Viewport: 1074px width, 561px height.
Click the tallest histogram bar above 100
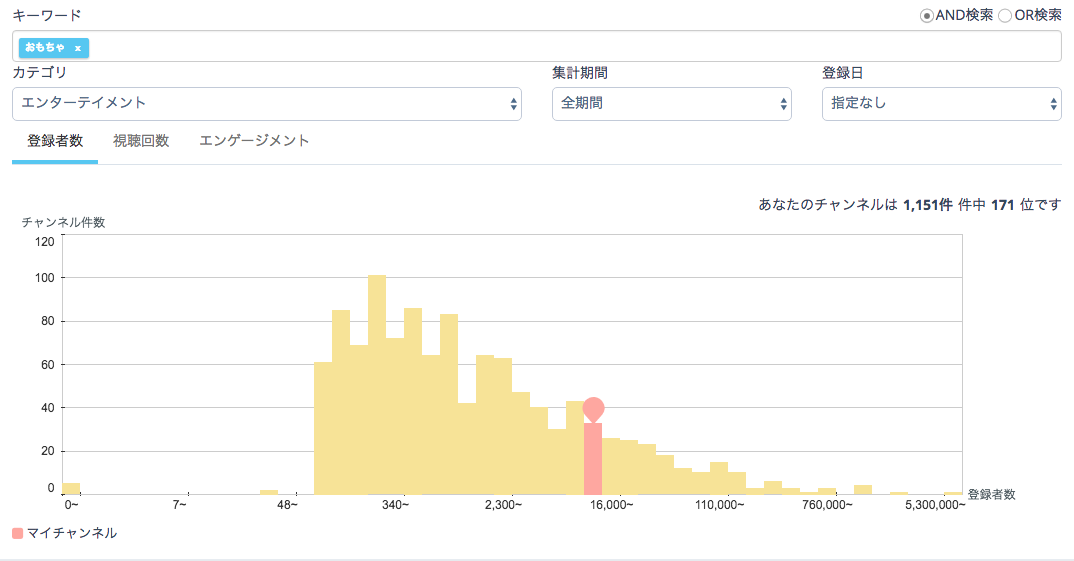377,384
